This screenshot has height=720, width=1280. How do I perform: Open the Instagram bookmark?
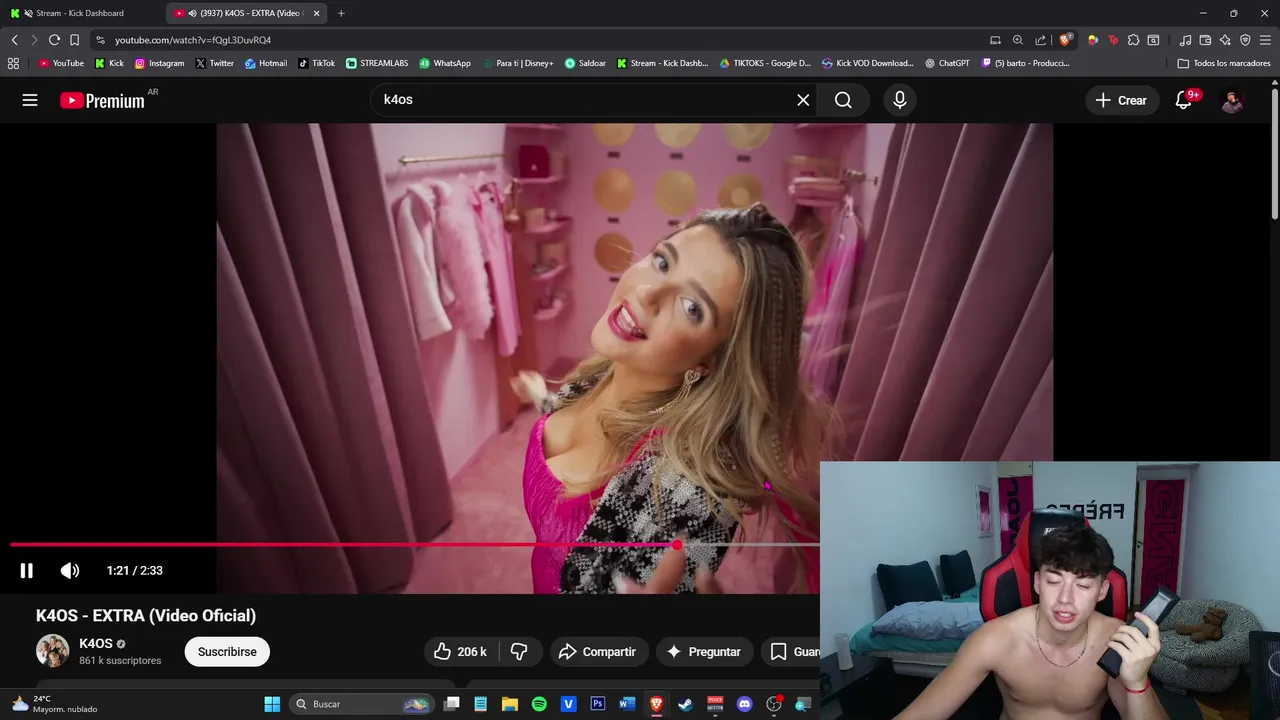[160, 63]
